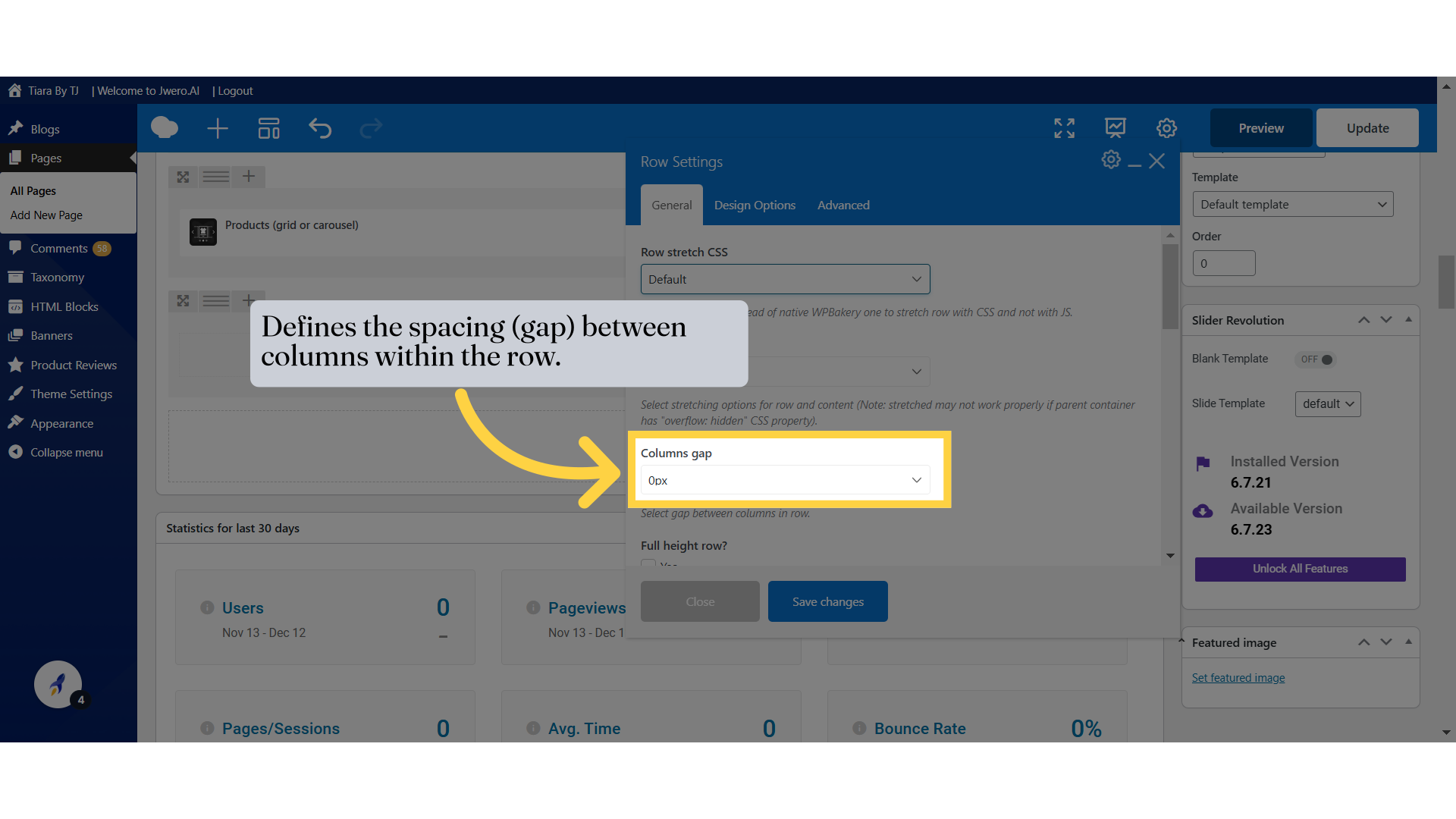Switch to Advanced tab

pos(843,206)
